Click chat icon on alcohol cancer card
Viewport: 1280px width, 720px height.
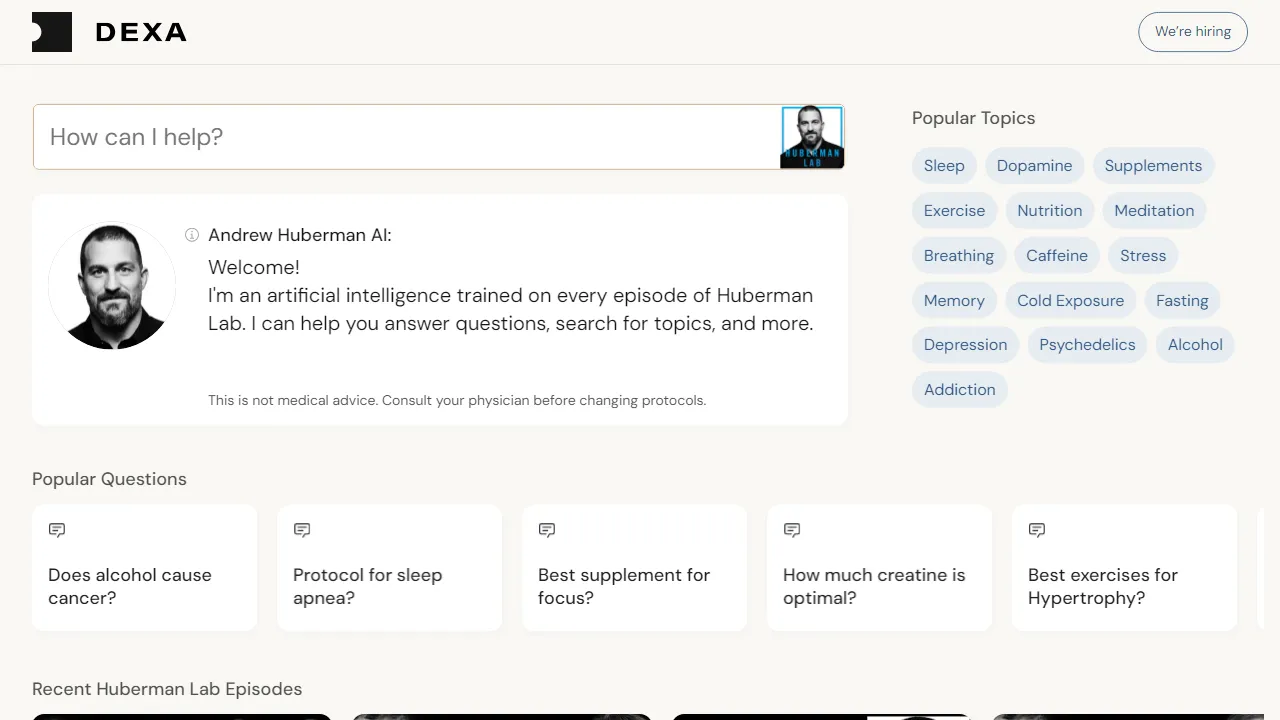click(57, 530)
